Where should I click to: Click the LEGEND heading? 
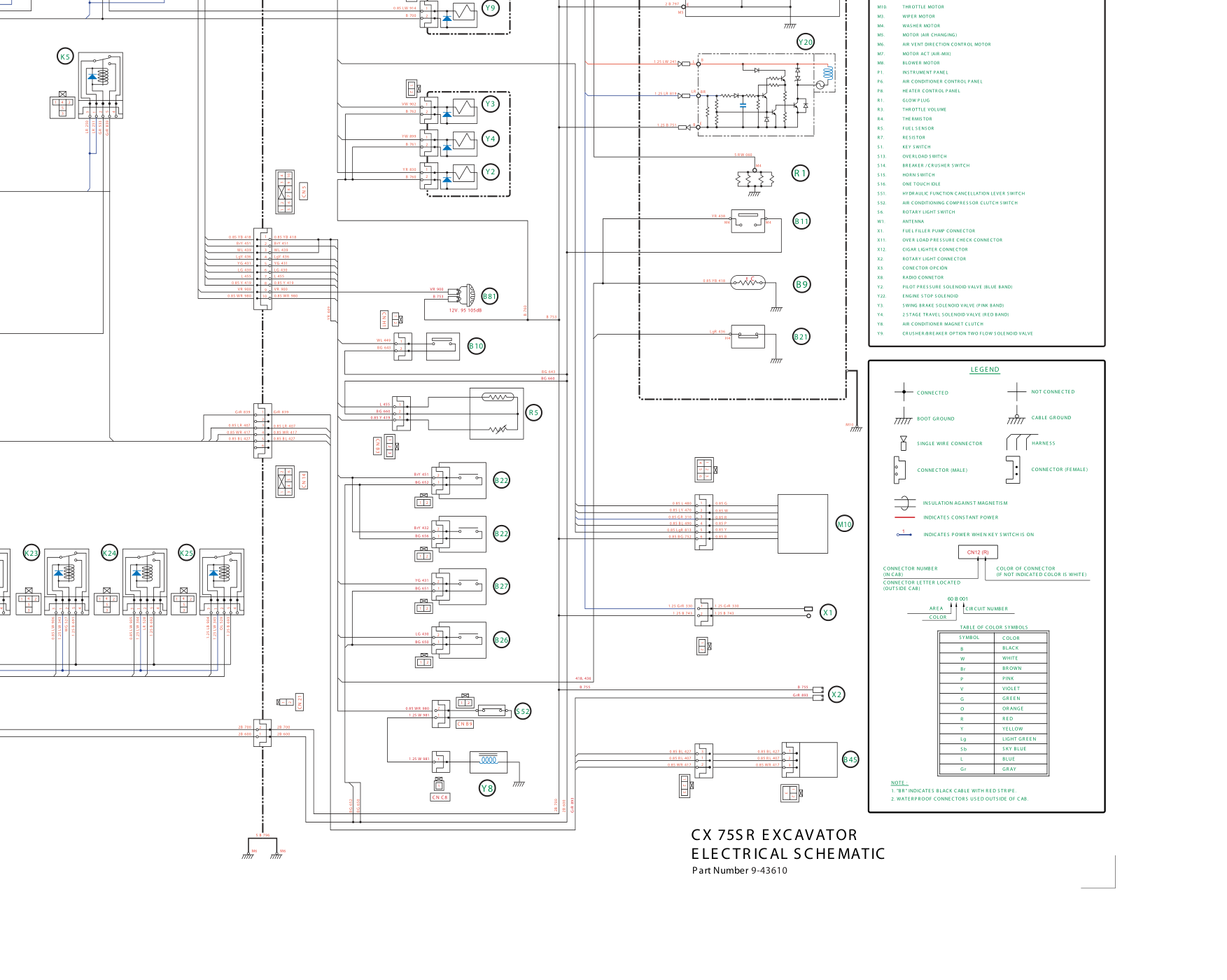985,370
